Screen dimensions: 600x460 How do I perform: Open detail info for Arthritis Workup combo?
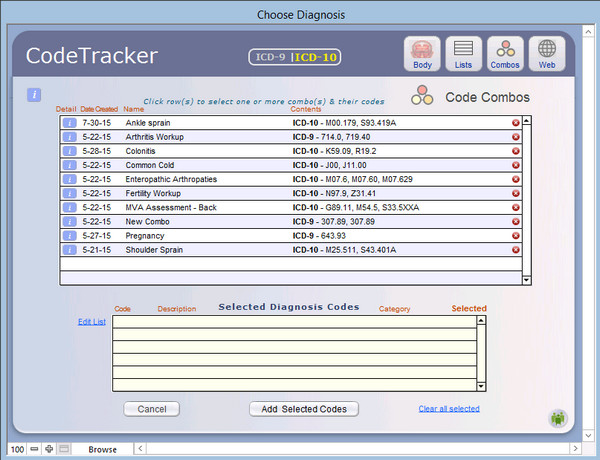[x=69, y=137]
